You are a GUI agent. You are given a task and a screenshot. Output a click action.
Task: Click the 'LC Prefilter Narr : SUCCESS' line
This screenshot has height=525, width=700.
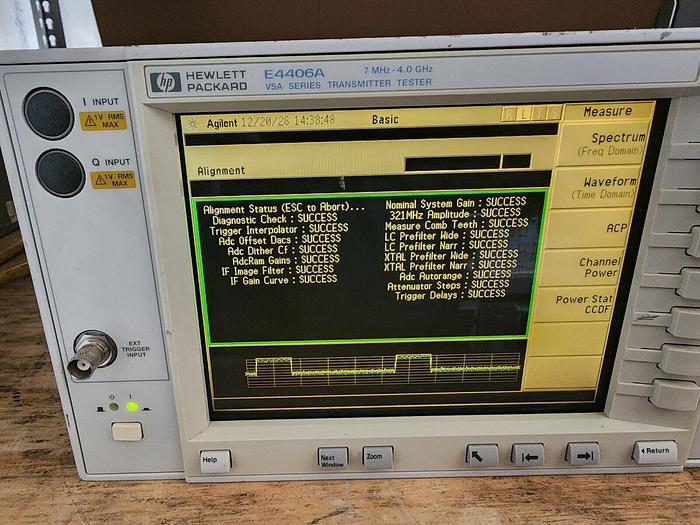[x=446, y=245]
